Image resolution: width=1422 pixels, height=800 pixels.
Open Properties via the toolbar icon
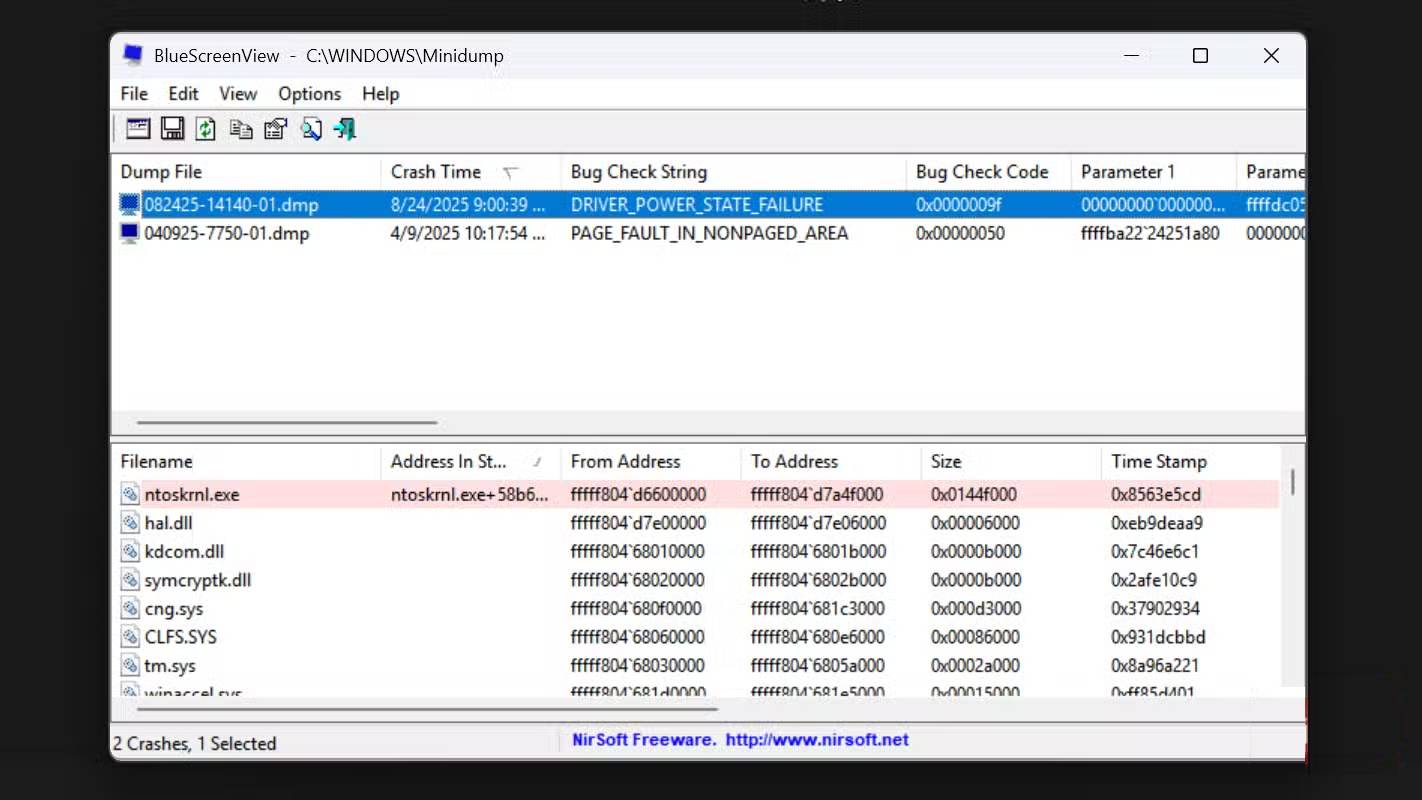(x=275, y=129)
